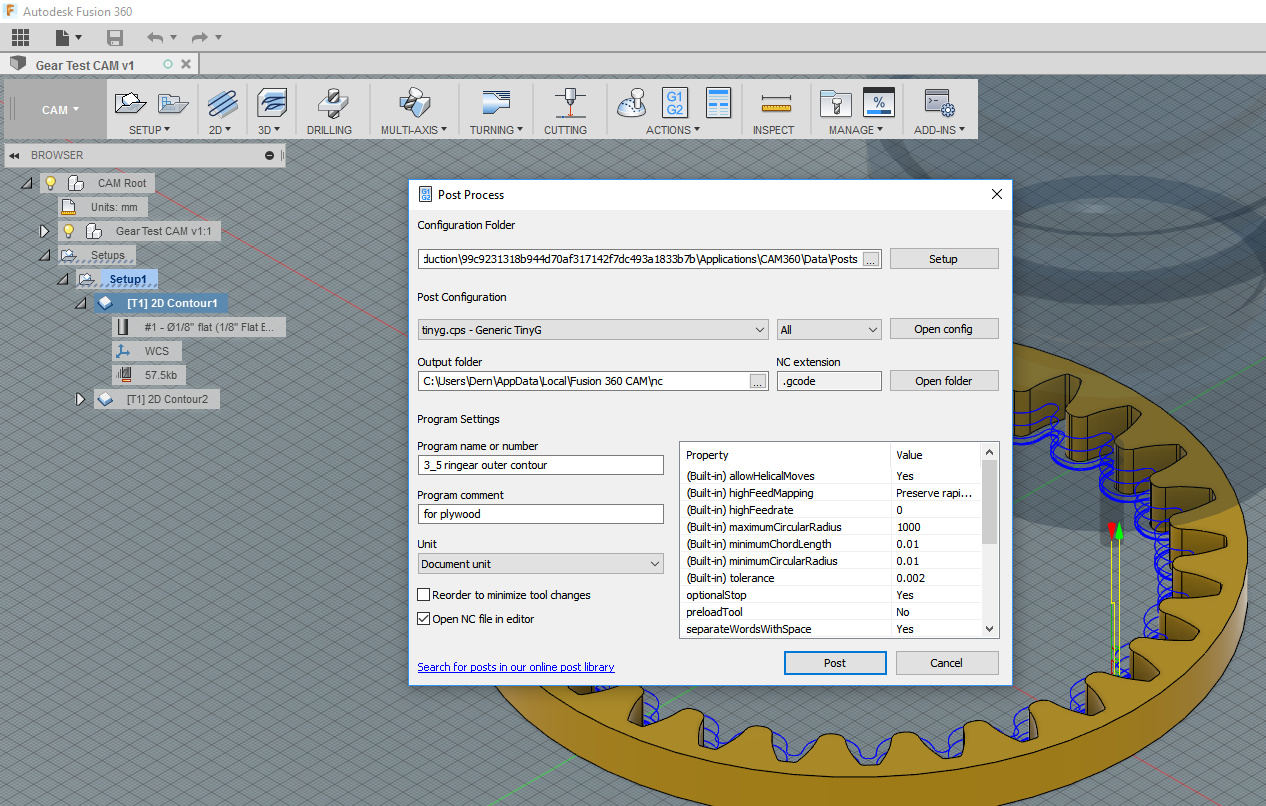
Task: Collapse the 2D Contour1 node
Action: tap(80, 303)
